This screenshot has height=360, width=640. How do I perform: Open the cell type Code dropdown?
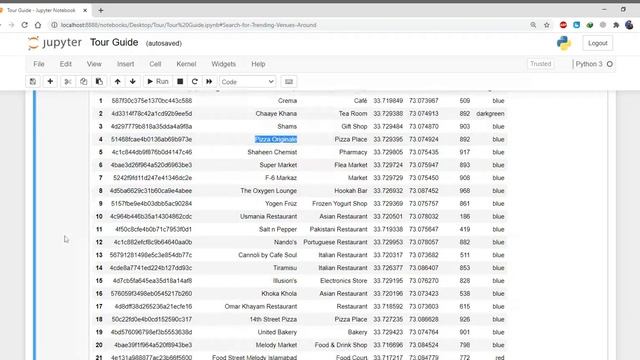pos(248,82)
